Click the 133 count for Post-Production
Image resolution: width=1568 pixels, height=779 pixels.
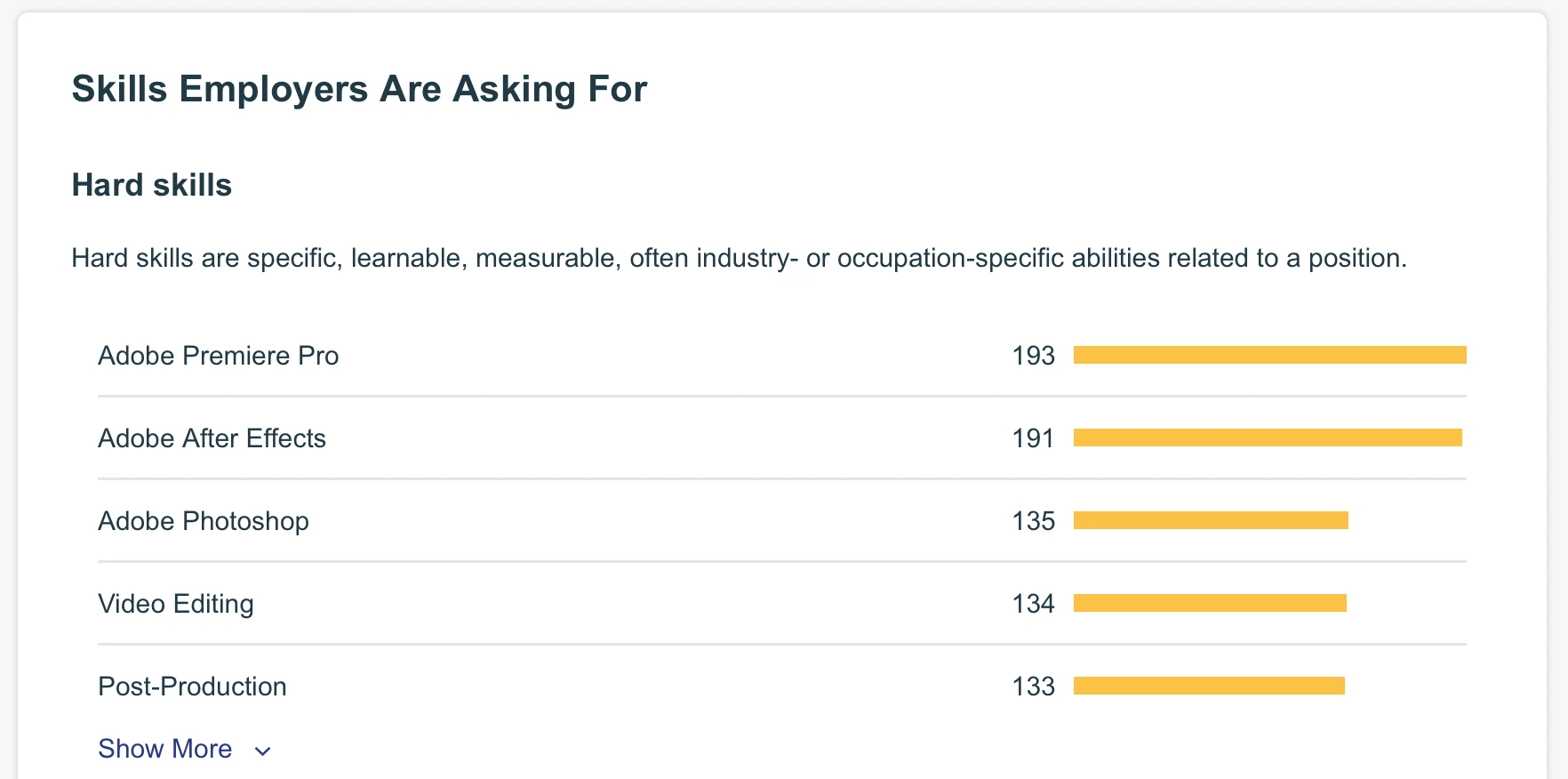click(x=1033, y=687)
